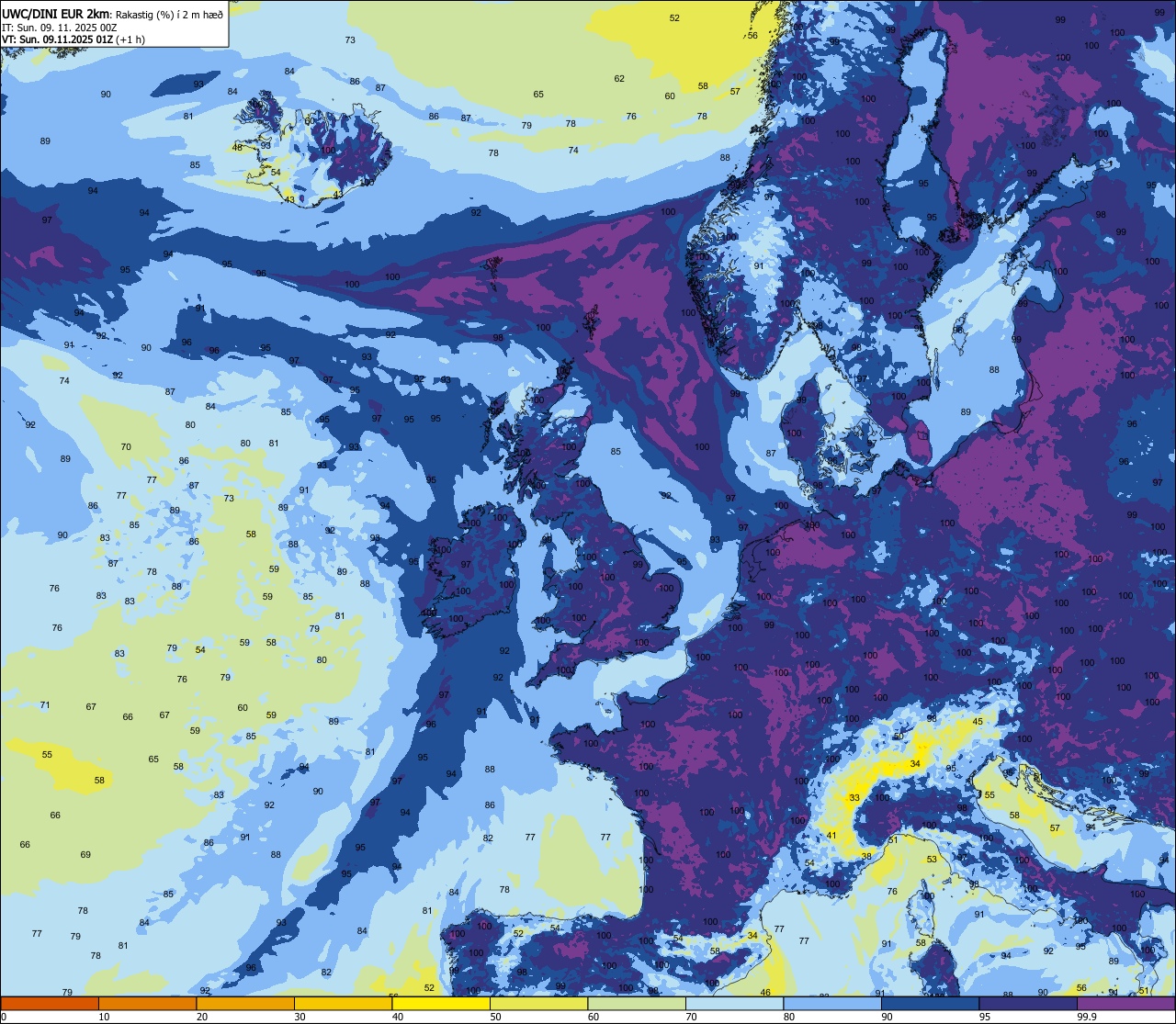Click the legend tick label "80"
The image size is (1176, 1024).
point(789,1017)
